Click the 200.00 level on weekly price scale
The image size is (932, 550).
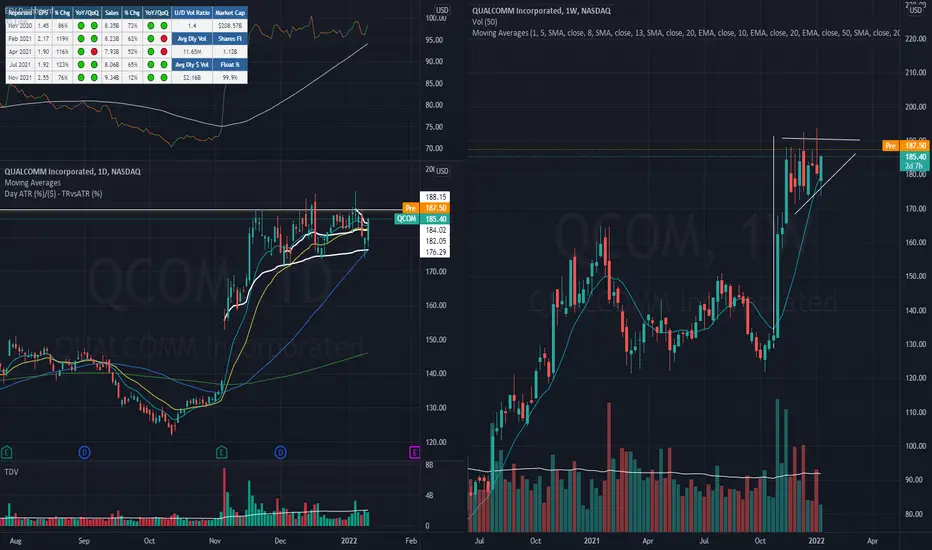tap(915, 107)
